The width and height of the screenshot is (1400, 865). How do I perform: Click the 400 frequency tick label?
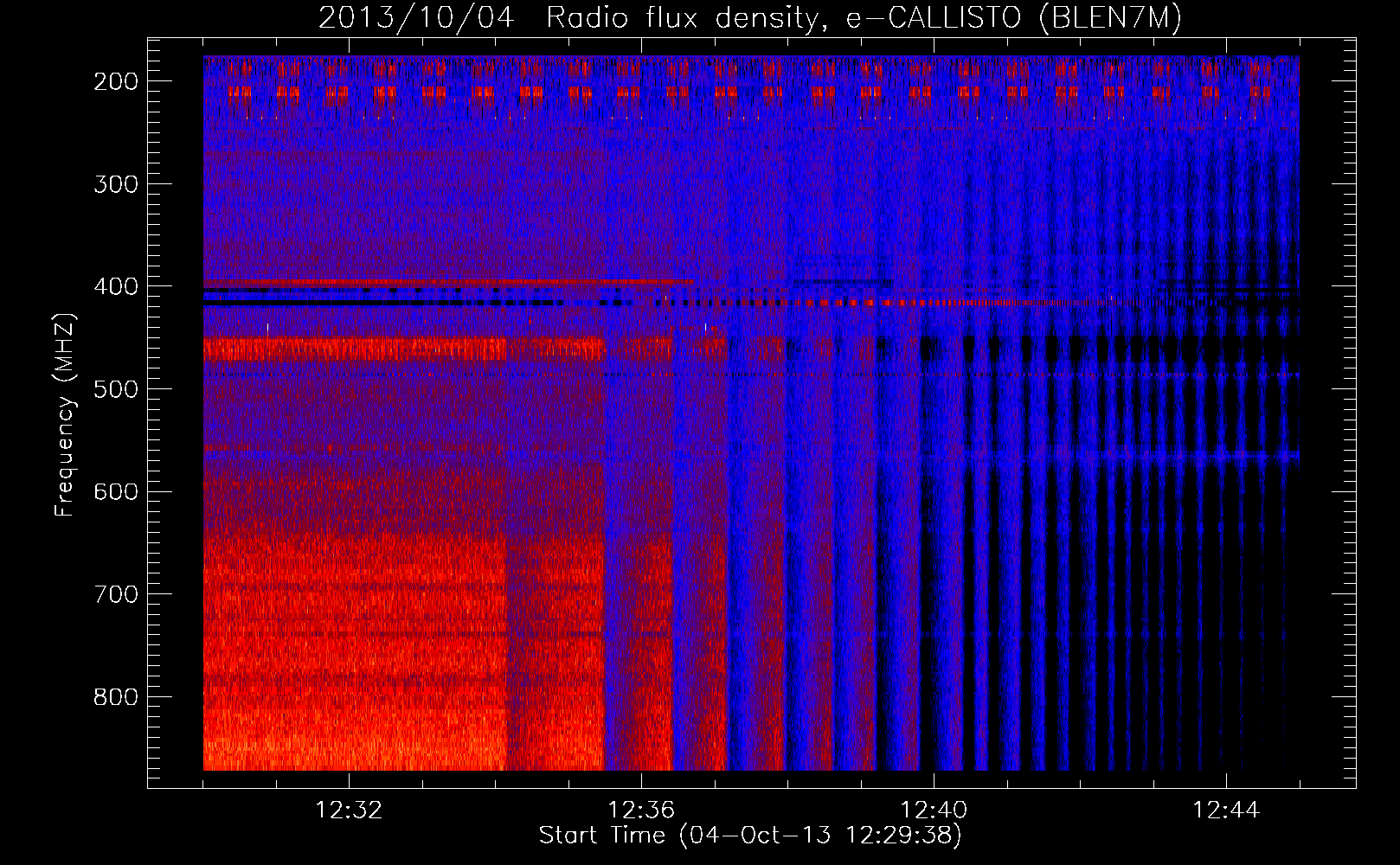[x=116, y=286]
